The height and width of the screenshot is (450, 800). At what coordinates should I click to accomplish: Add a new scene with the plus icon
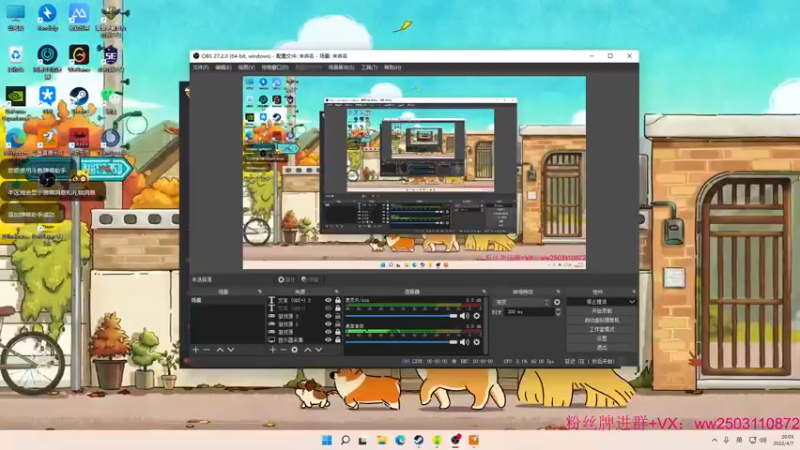coord(195,349)
